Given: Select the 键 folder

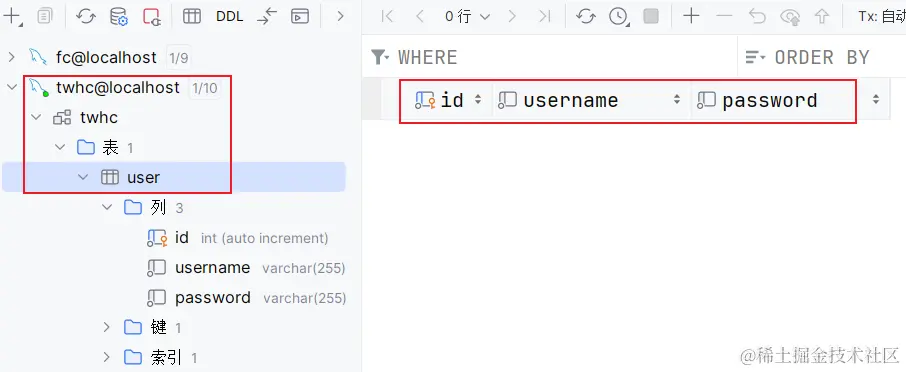Looking at the screenshot, I should (158, 328).
